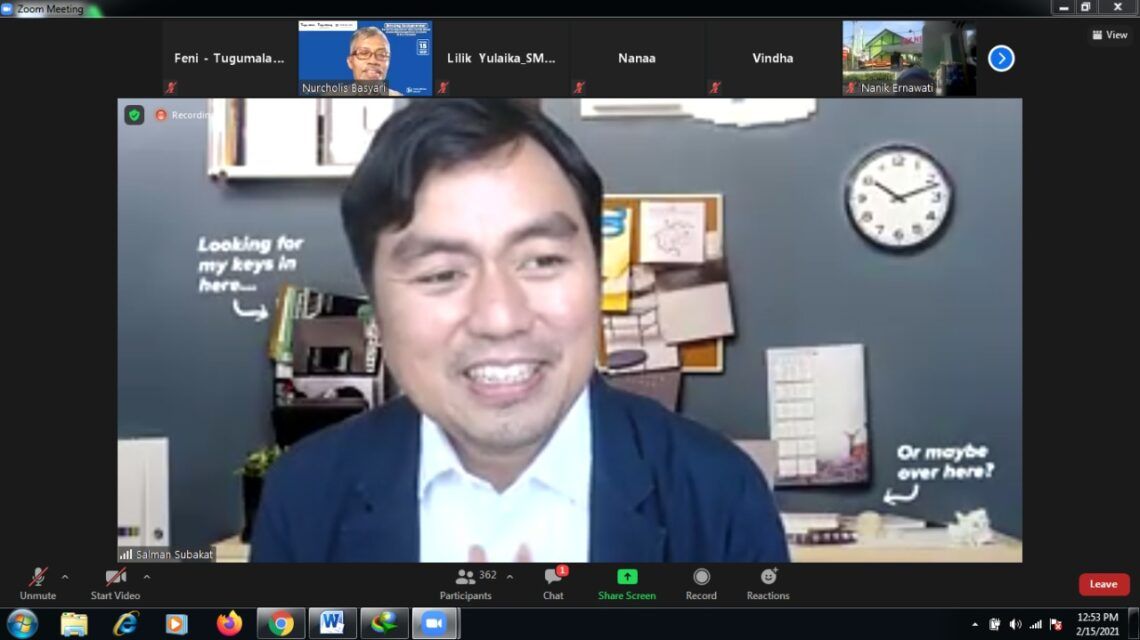Open the Reactions menu

coord(768,584)
